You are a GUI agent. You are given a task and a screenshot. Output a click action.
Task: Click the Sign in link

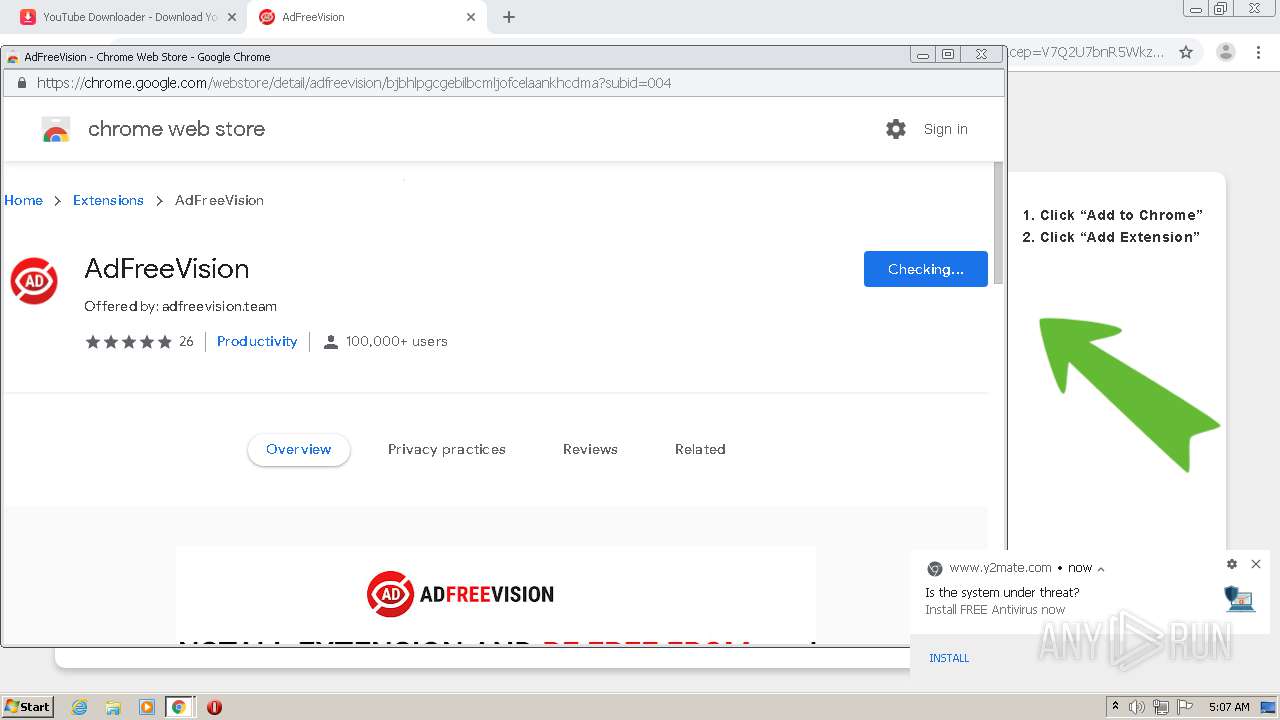(x=946, y=129)
